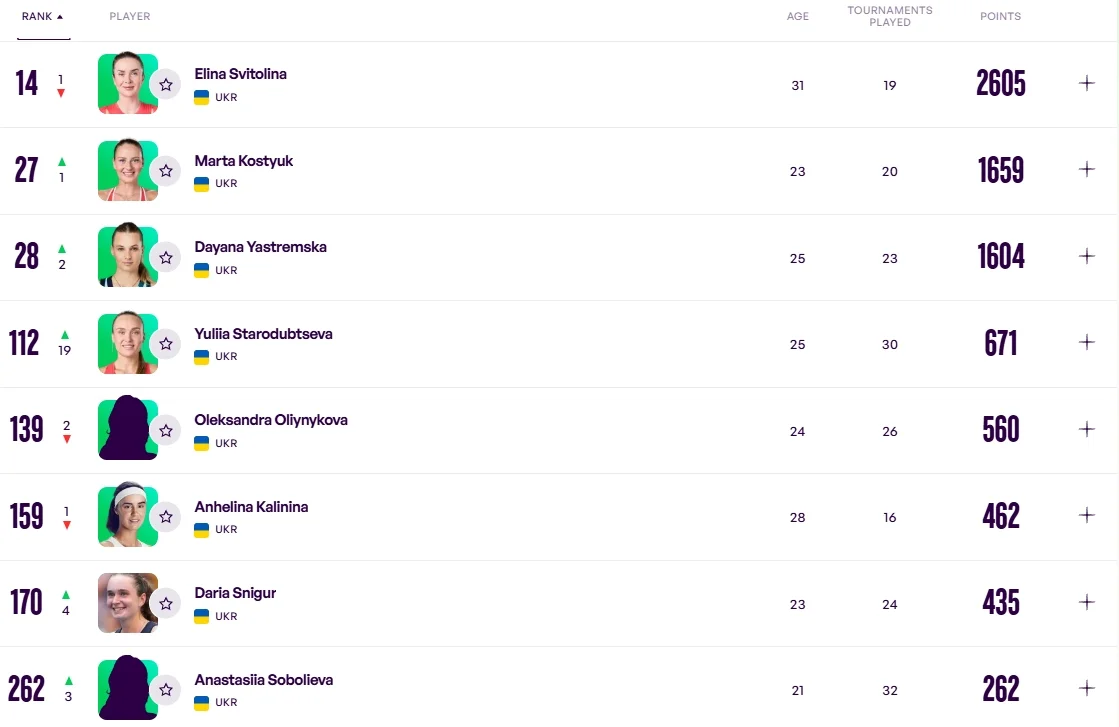The height and width of the screenshot is (727, 1119).
Task: Expand Marta Kostyuk's ranking details
Action: tap(1087, 169)
